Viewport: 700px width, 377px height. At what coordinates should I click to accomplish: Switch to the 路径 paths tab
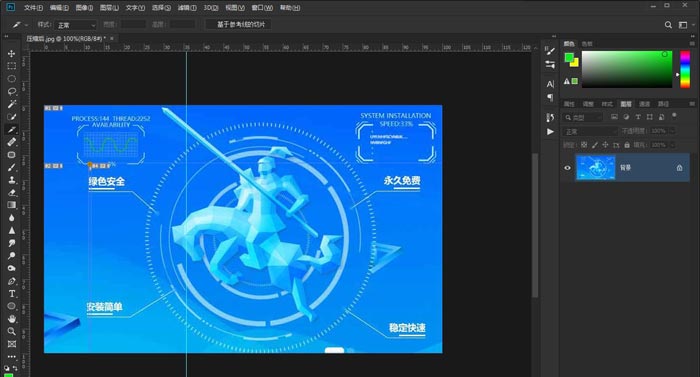pos(663,104)
